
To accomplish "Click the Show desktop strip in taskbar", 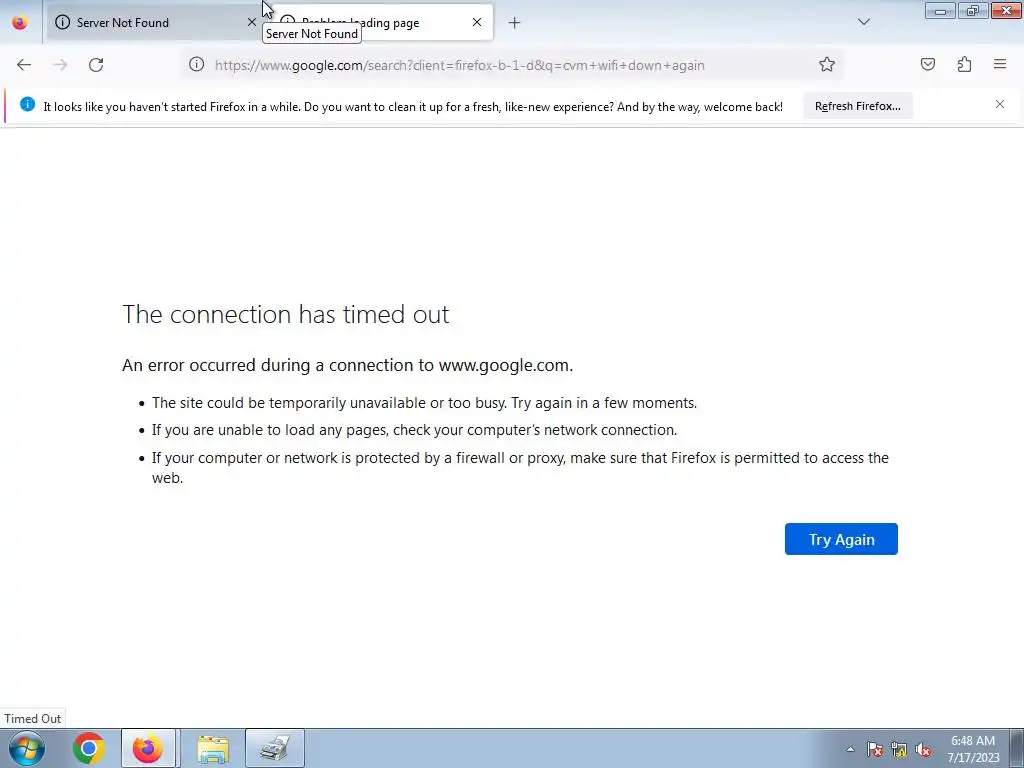I will (1016, 748).
